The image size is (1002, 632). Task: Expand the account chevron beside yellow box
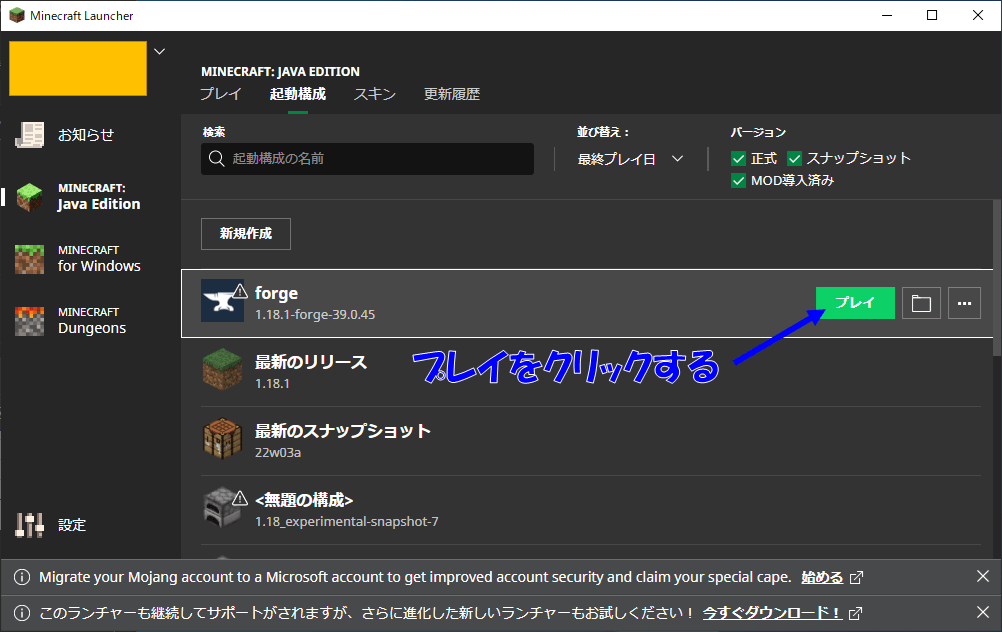[x=160, y=51]
